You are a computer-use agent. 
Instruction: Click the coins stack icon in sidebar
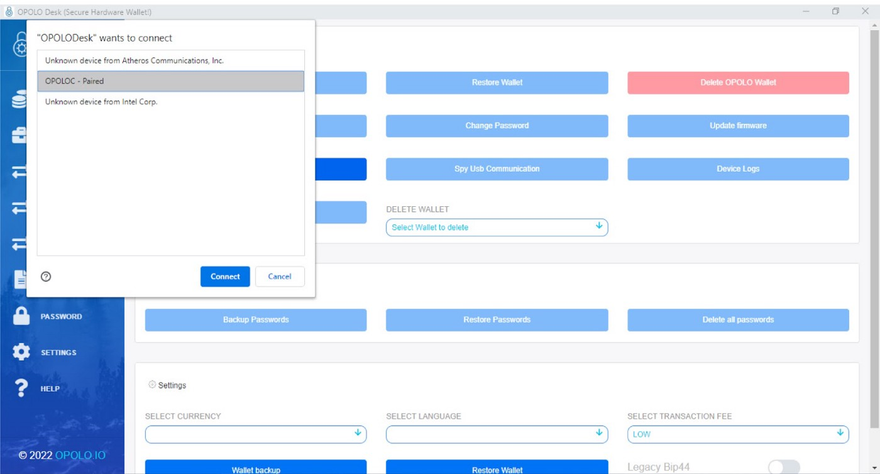18,100
